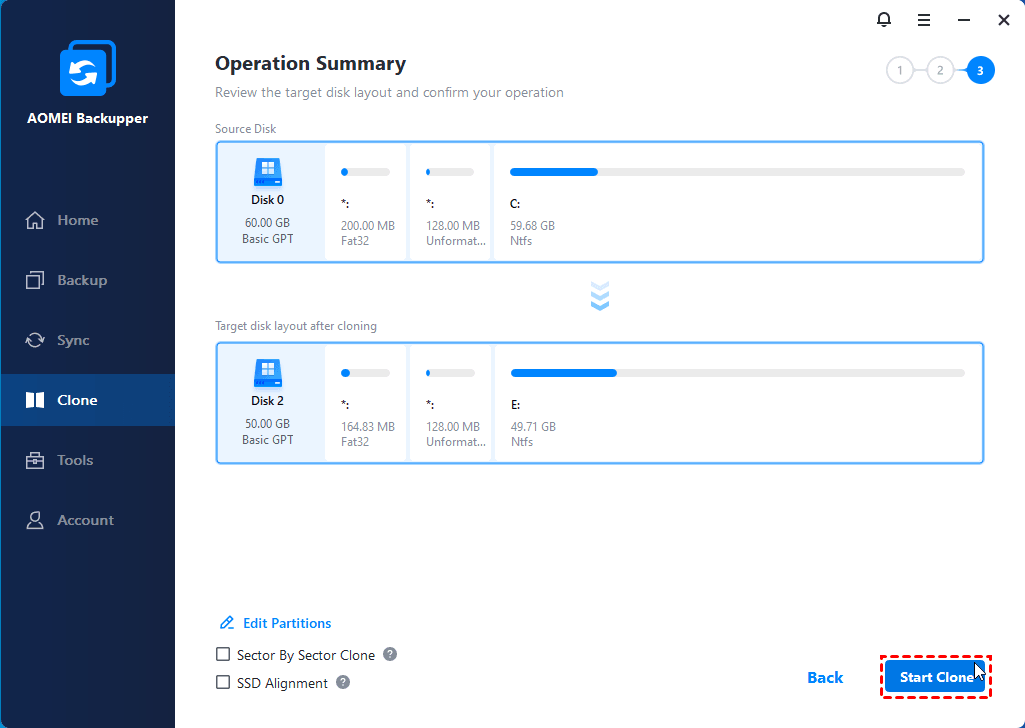Click the Source Disk 0 drive icon

[268, 173]
